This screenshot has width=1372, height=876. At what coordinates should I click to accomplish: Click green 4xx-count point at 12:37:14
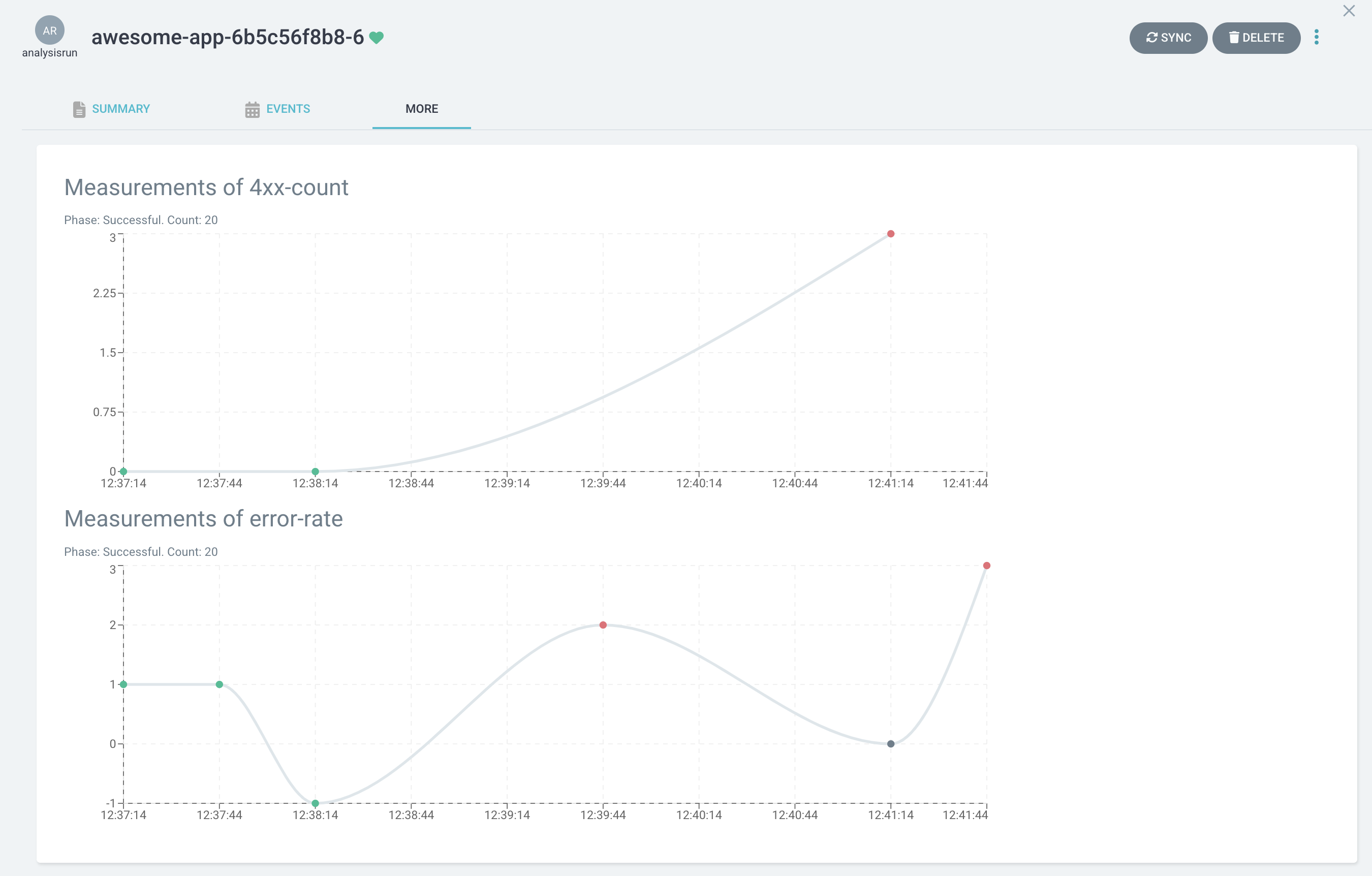pos(123,472)
